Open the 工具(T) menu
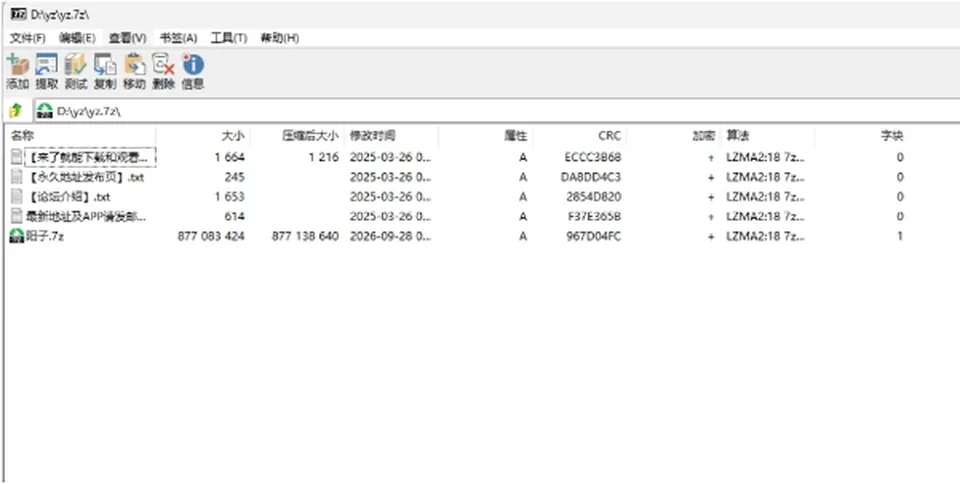The height and width of the screenshot is (484, 960). point(228,38)
